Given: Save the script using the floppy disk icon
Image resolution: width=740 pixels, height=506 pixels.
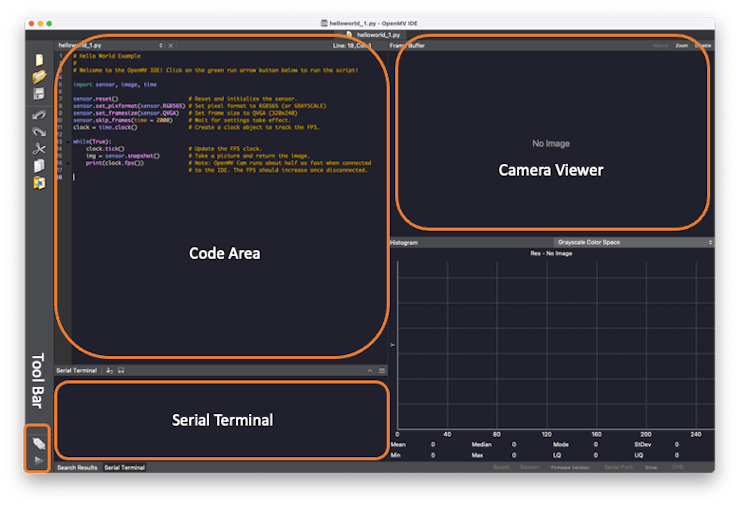Looking at the screenshot, I should [x=39, y=93].
